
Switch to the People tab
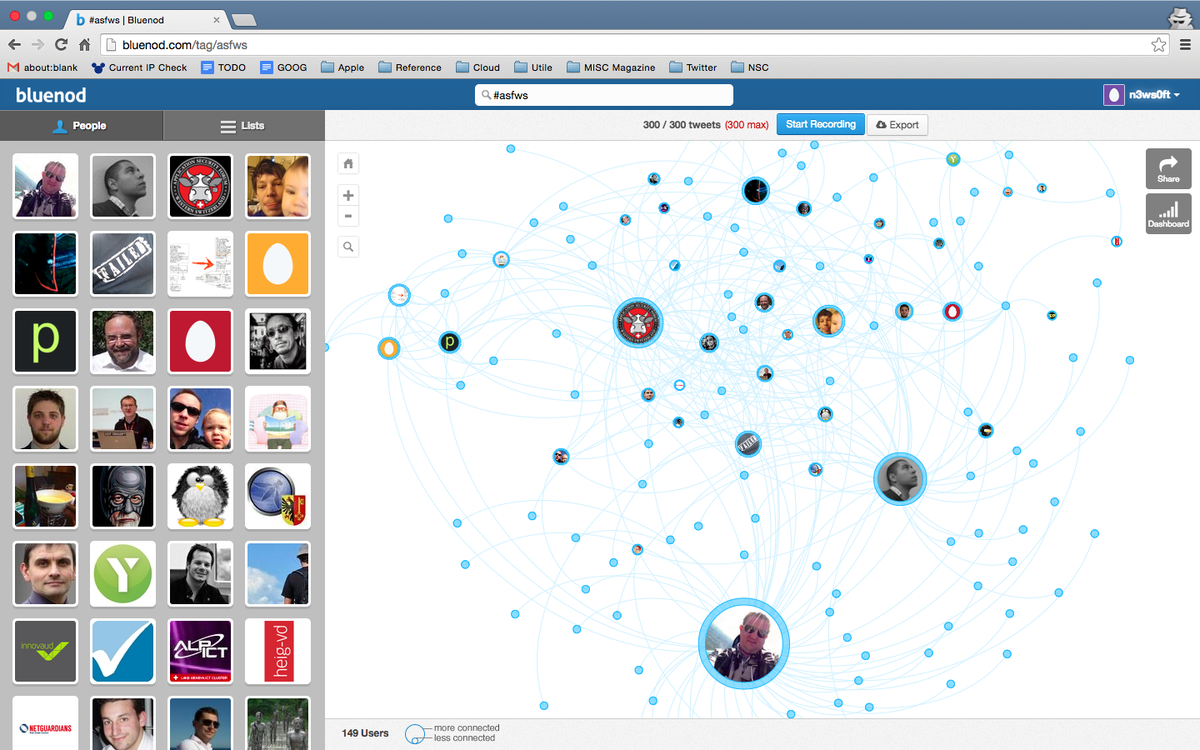click(81, 125)
